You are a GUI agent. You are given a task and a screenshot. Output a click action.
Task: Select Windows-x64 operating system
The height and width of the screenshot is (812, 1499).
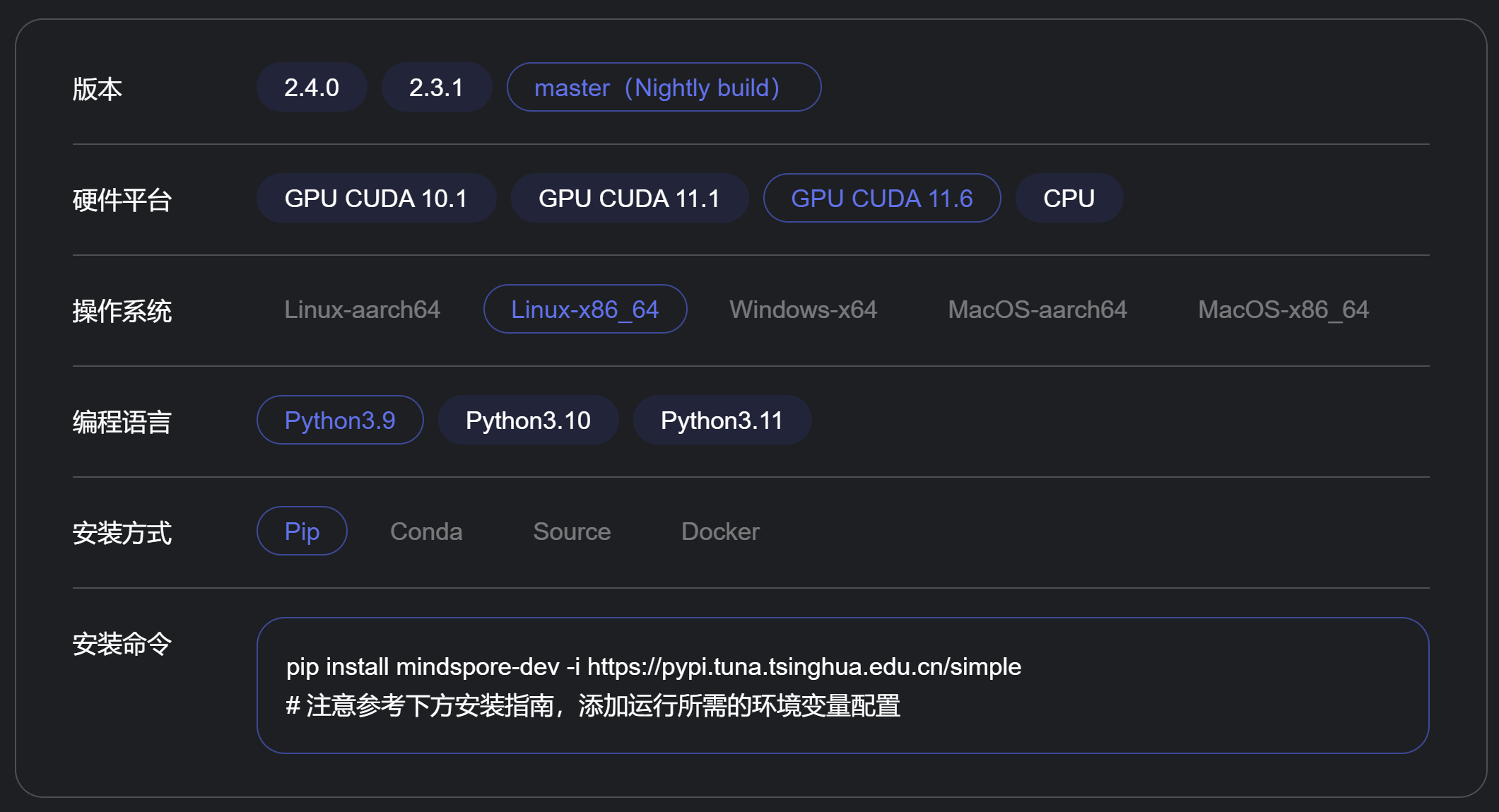[804, 310]
